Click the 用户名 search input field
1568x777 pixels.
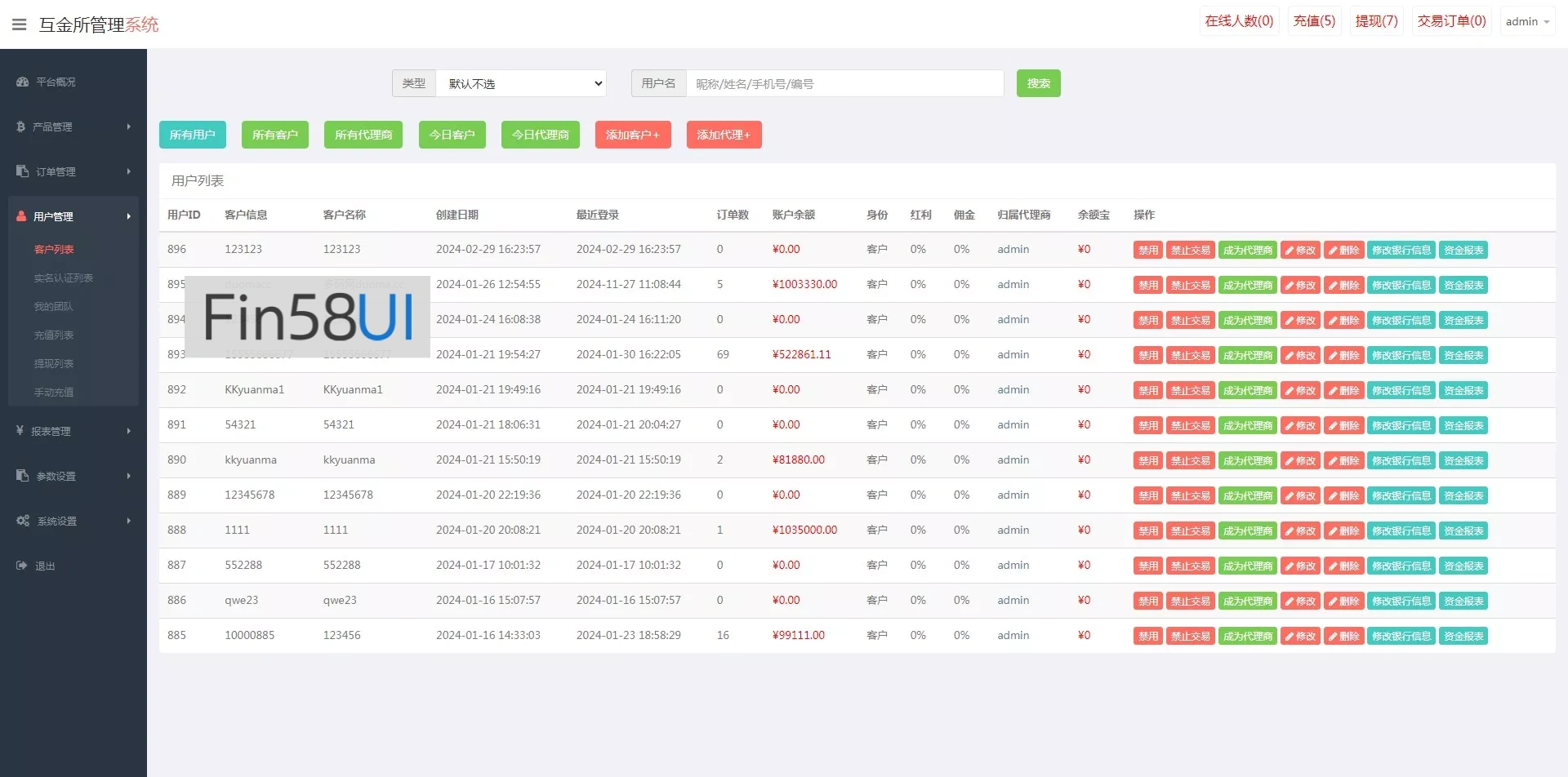[x=844, y=83]
